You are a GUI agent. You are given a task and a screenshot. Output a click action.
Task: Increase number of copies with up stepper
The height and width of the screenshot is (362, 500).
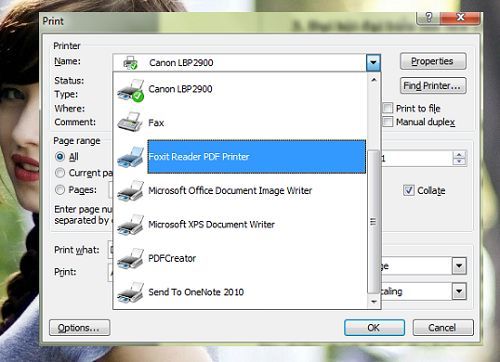tap(459, 155)
